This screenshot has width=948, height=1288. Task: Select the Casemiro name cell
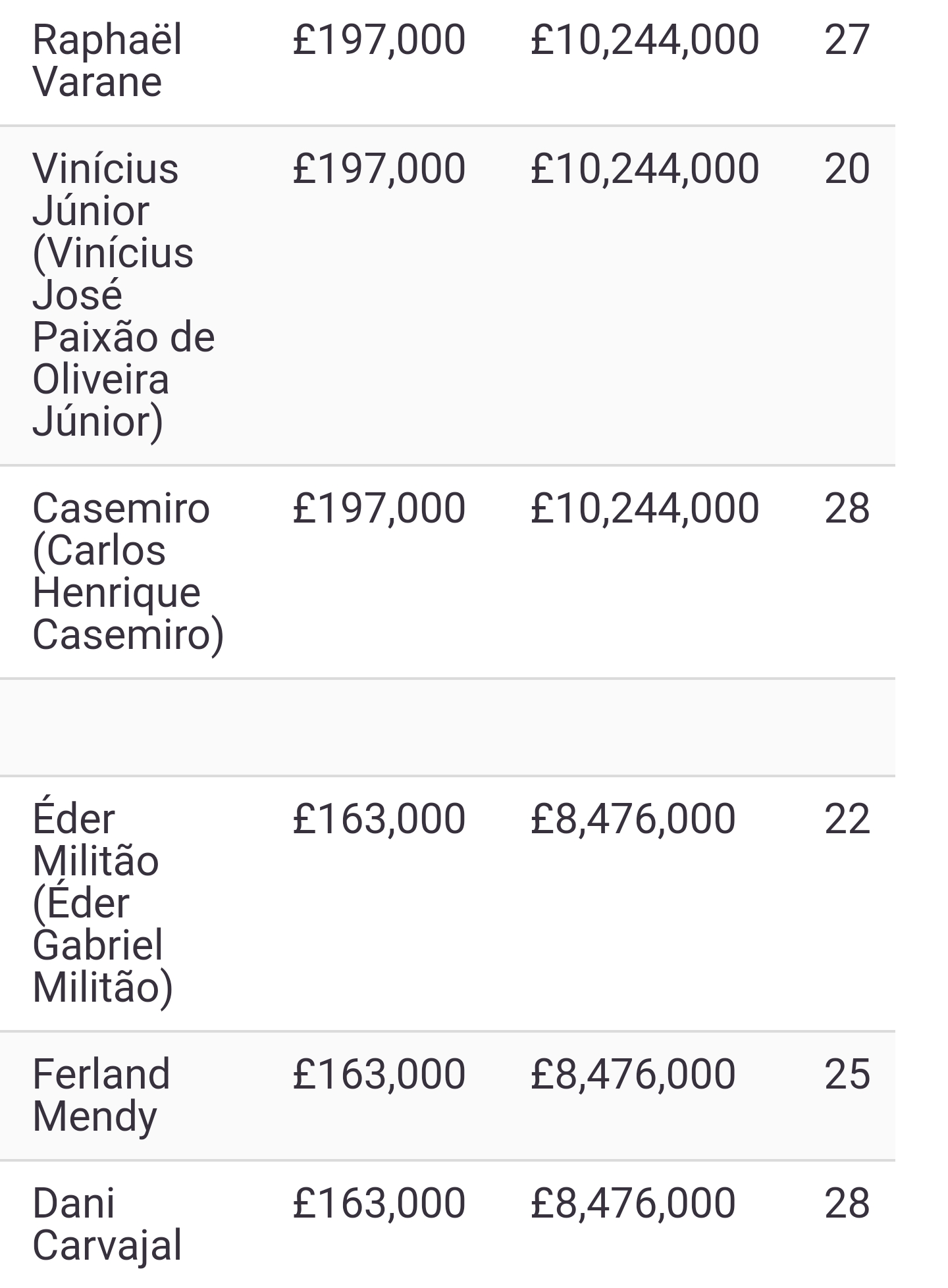pyautogui.click(x=128, y=571)
